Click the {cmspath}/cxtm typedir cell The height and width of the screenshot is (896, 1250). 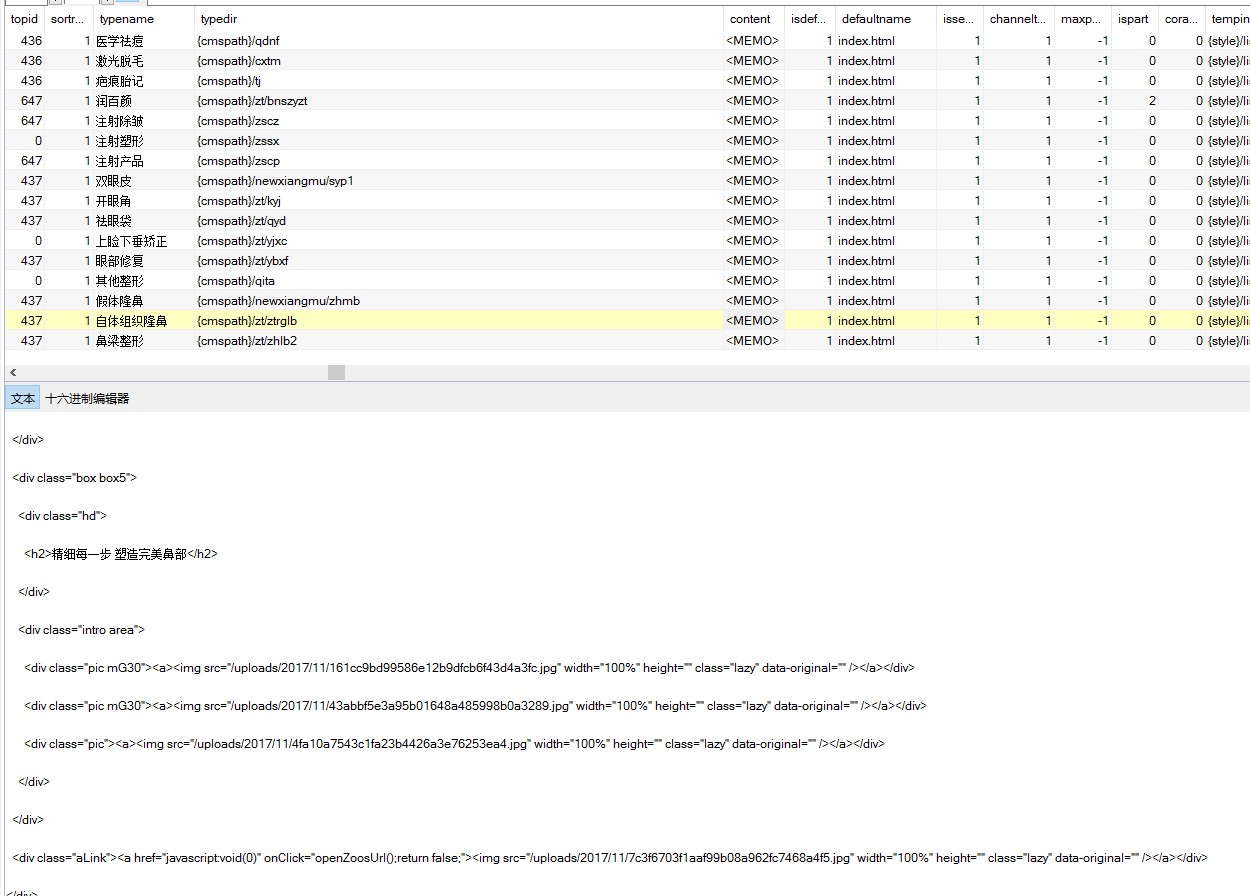[x=458, y=61]
